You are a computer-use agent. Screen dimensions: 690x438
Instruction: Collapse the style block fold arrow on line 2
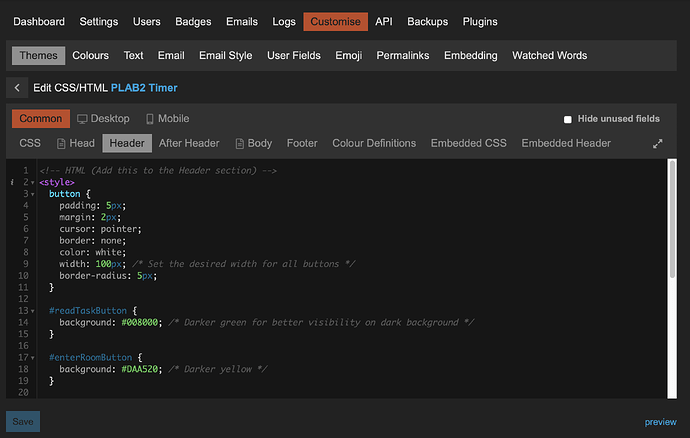(x=33, y=183)
